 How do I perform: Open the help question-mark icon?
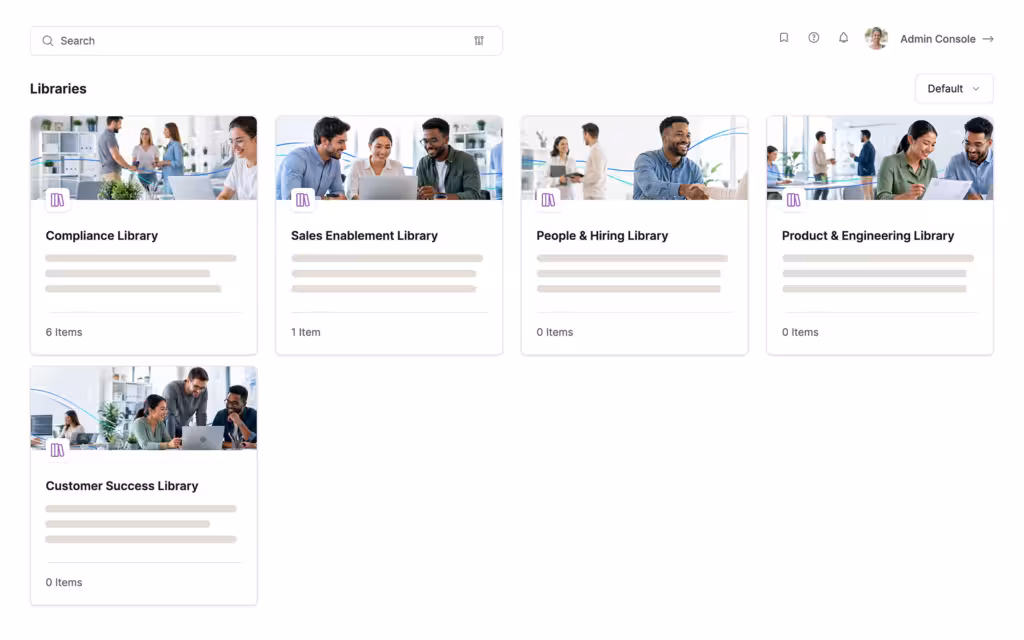coord(814,38)
